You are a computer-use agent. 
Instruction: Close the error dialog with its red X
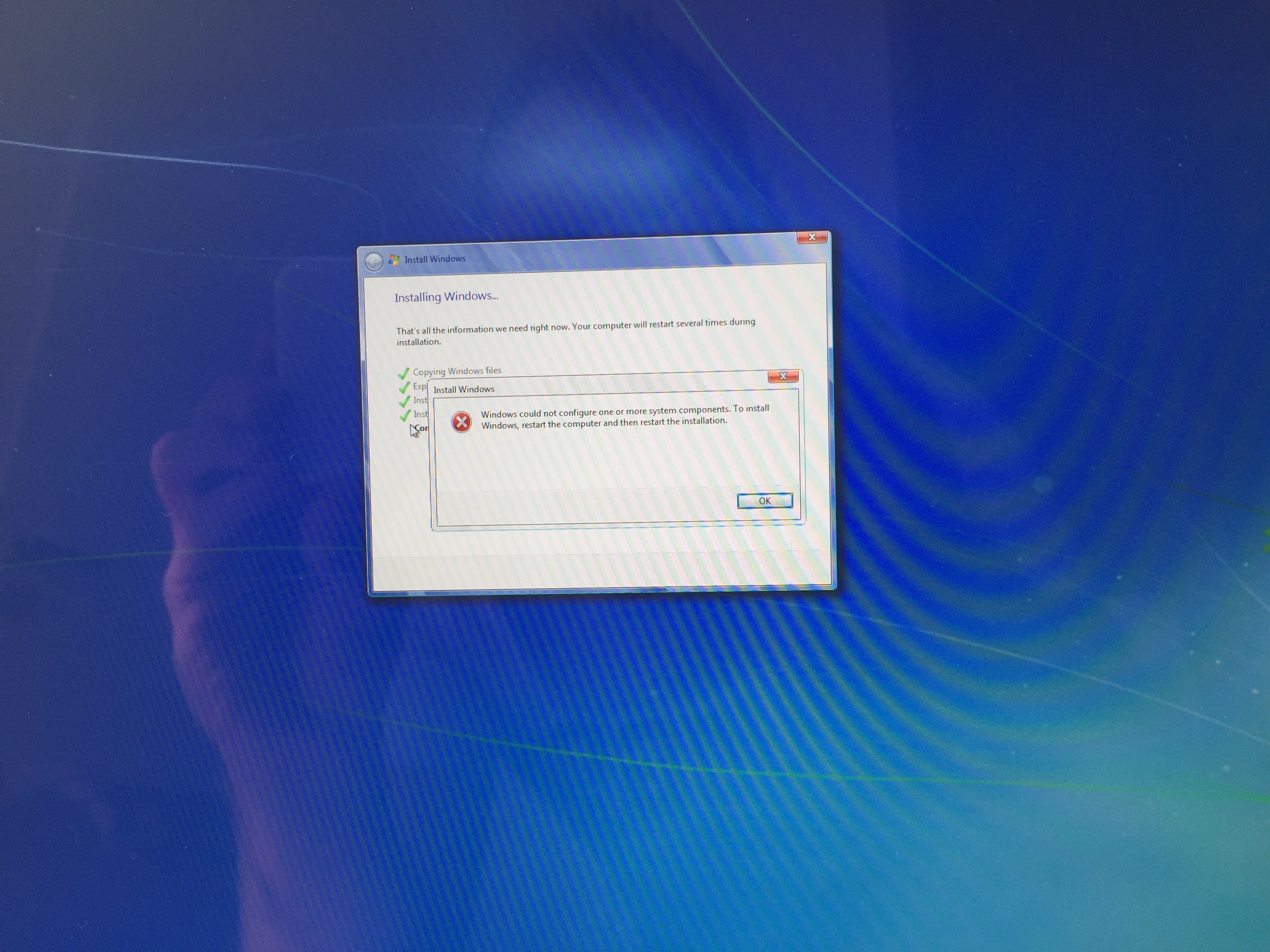pyautogui.click(x=782, y=376)
